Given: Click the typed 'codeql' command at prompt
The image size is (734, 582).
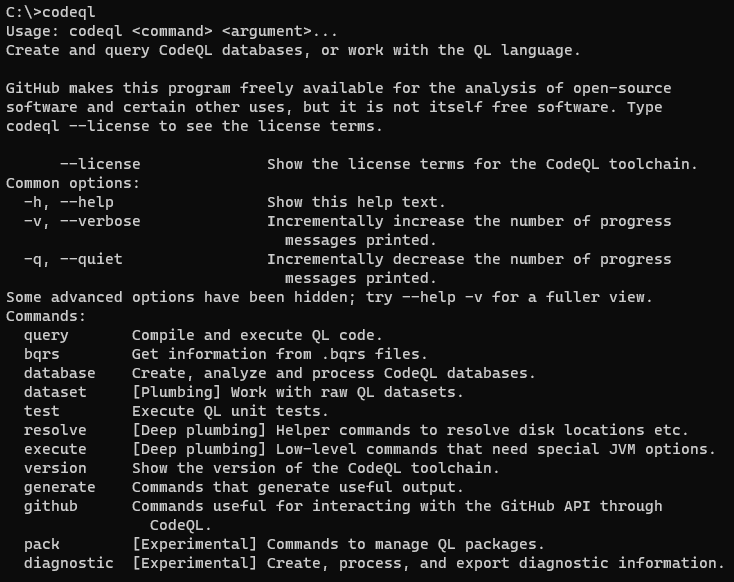Looking at the screenshot, I should pyautogui.click(x=68, y=12).
